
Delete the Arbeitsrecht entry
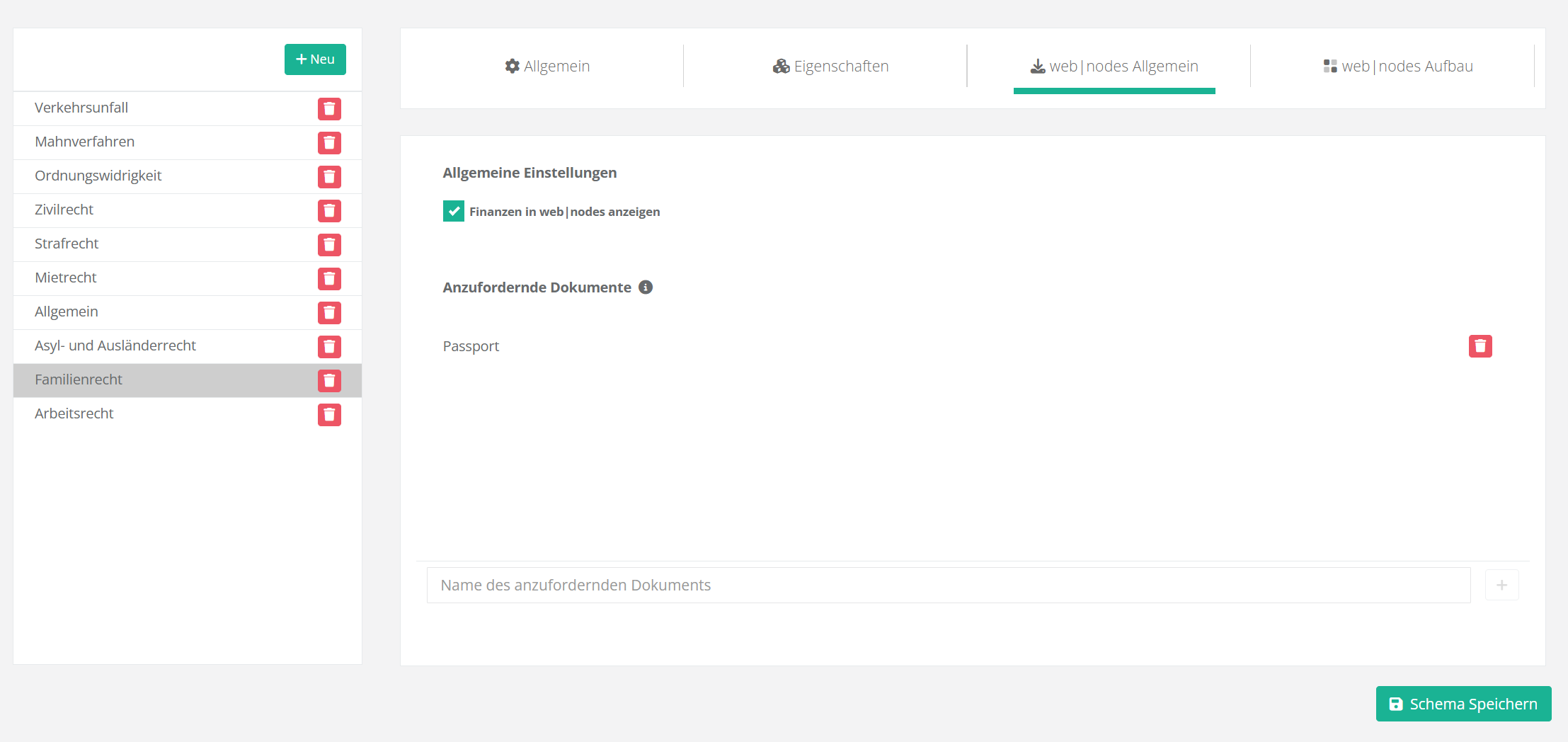(329, 415)
